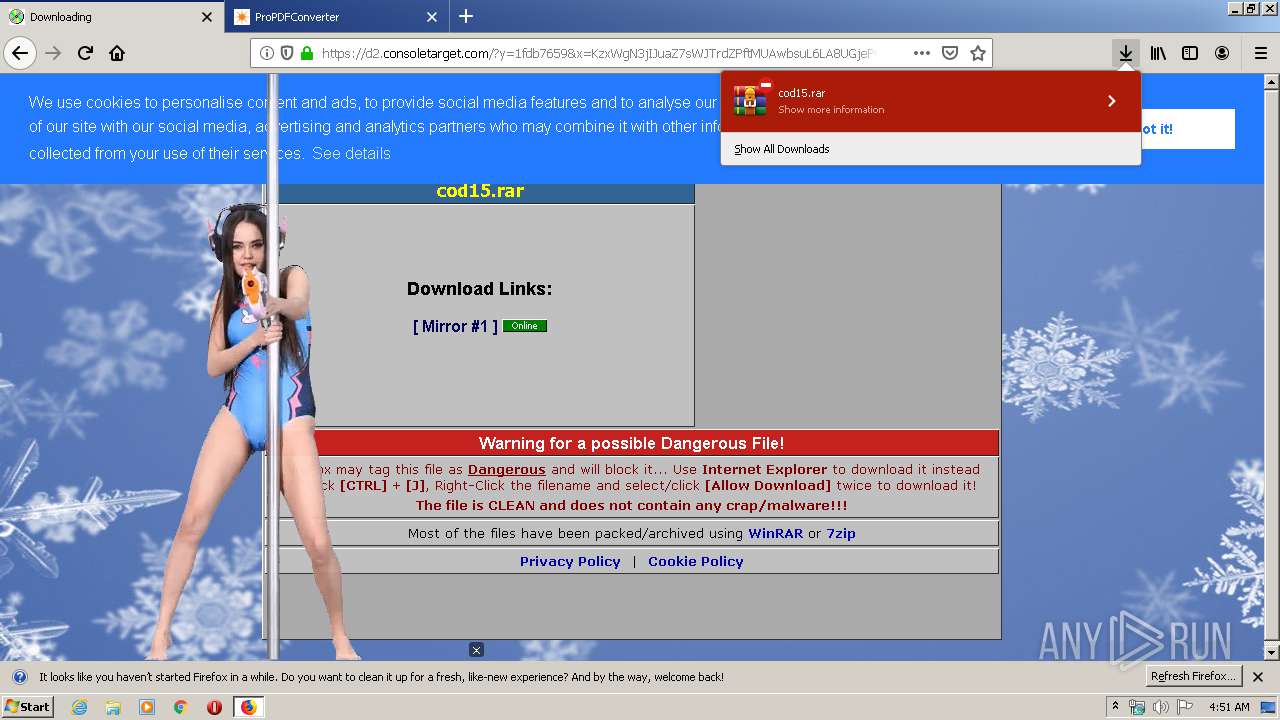
Task: Switch to the Downloading tab
Action: (x=111, y=17)
